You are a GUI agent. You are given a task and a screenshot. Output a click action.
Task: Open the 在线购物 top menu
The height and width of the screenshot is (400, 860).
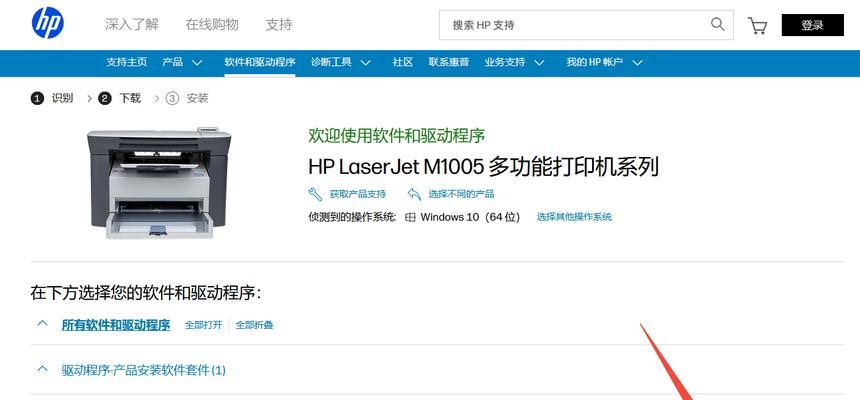pos(212,25)
